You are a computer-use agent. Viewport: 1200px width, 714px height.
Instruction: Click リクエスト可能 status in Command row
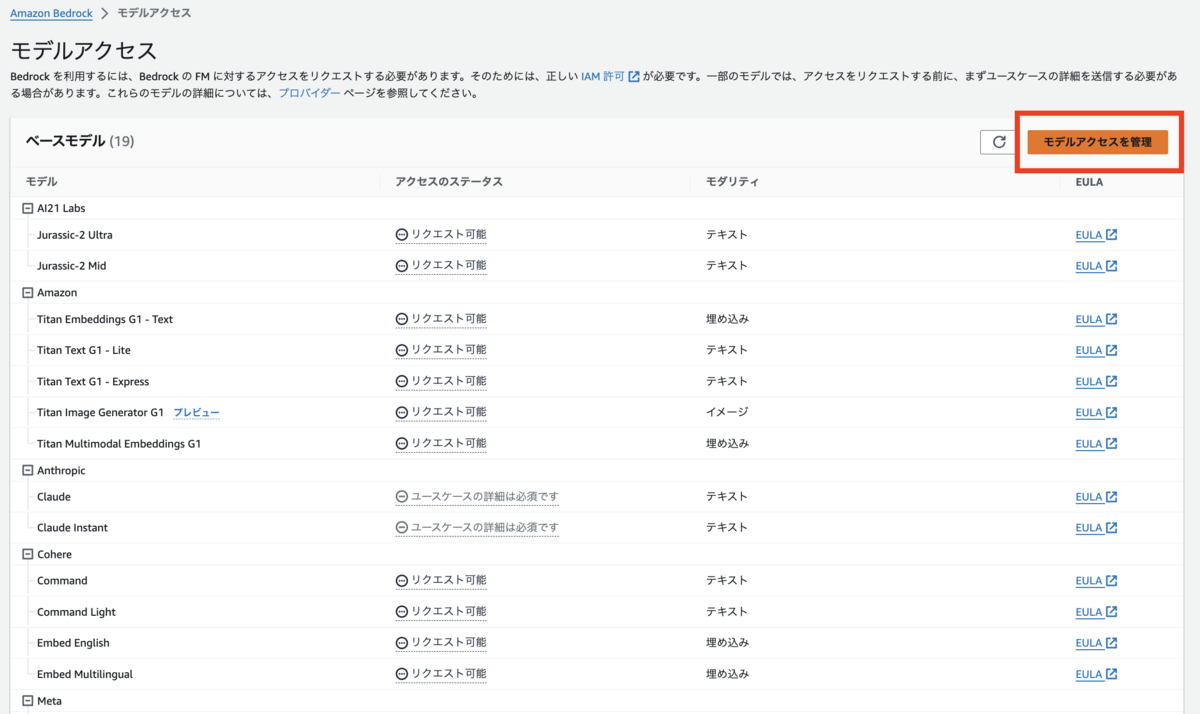441,580
